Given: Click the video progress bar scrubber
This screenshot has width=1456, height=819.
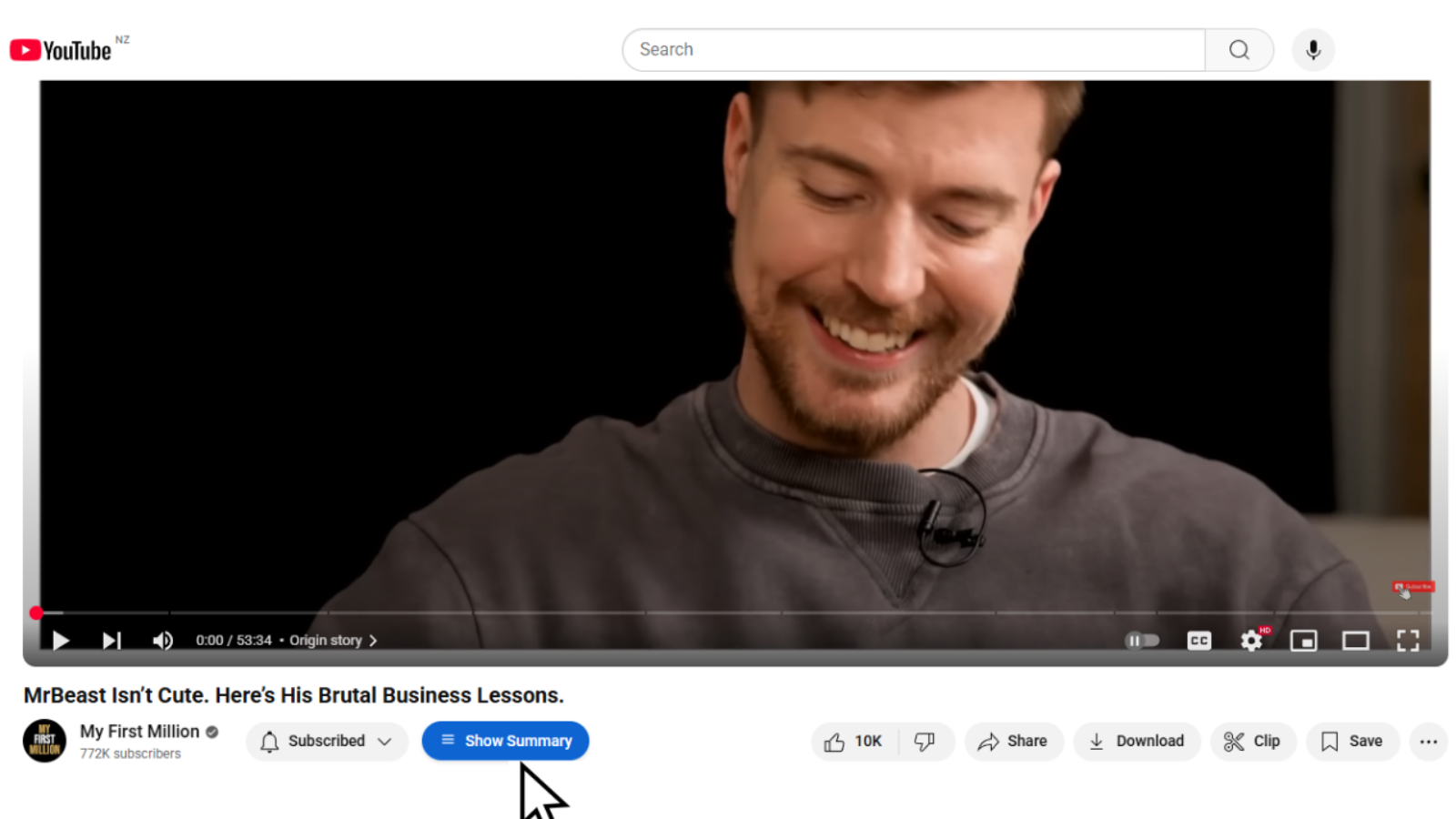Looking at the screenshot, I should [x=36, y=613].
